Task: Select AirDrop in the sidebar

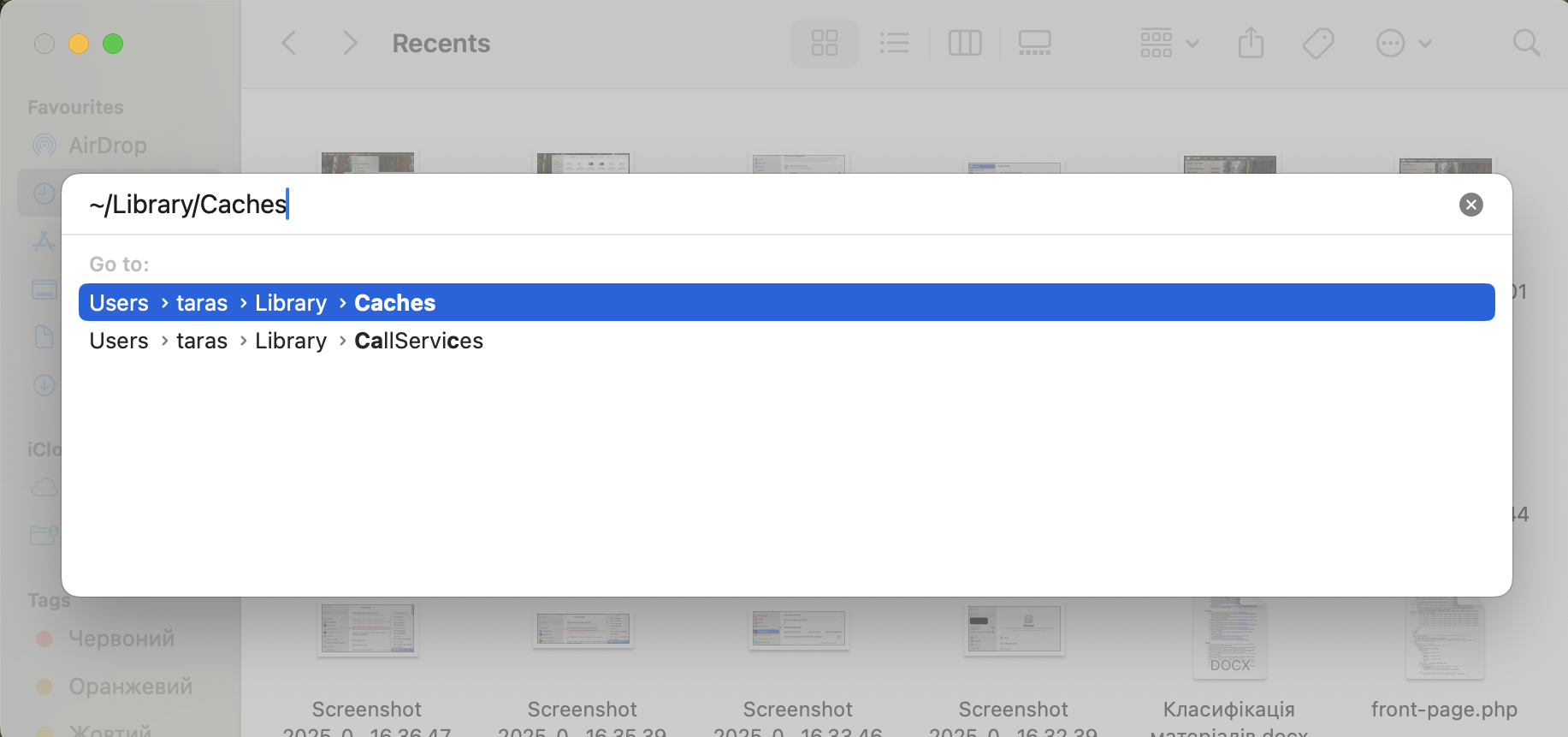Action: (x=106, y=145)
